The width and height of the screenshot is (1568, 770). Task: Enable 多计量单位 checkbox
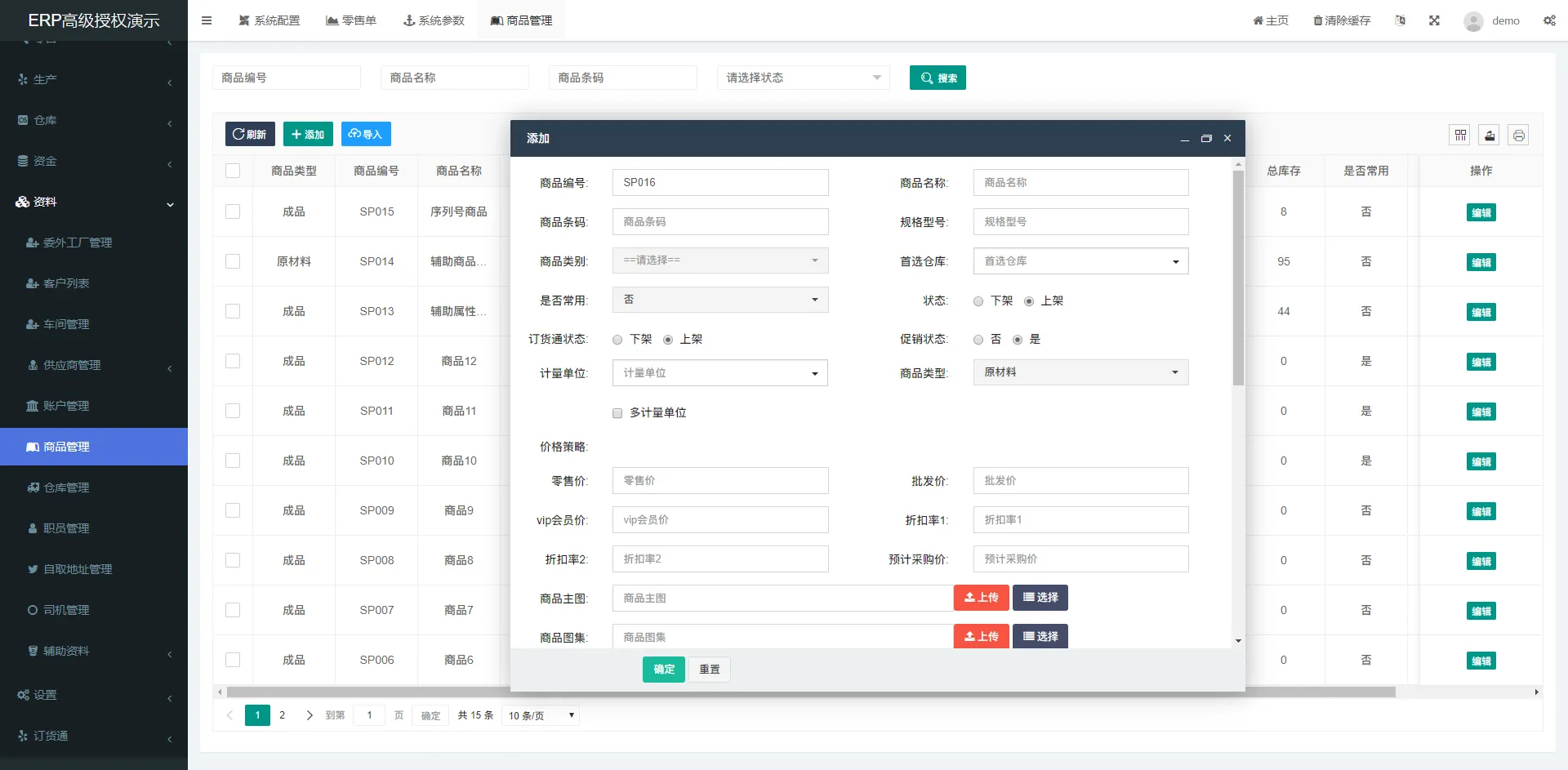[x=617, y=413]
